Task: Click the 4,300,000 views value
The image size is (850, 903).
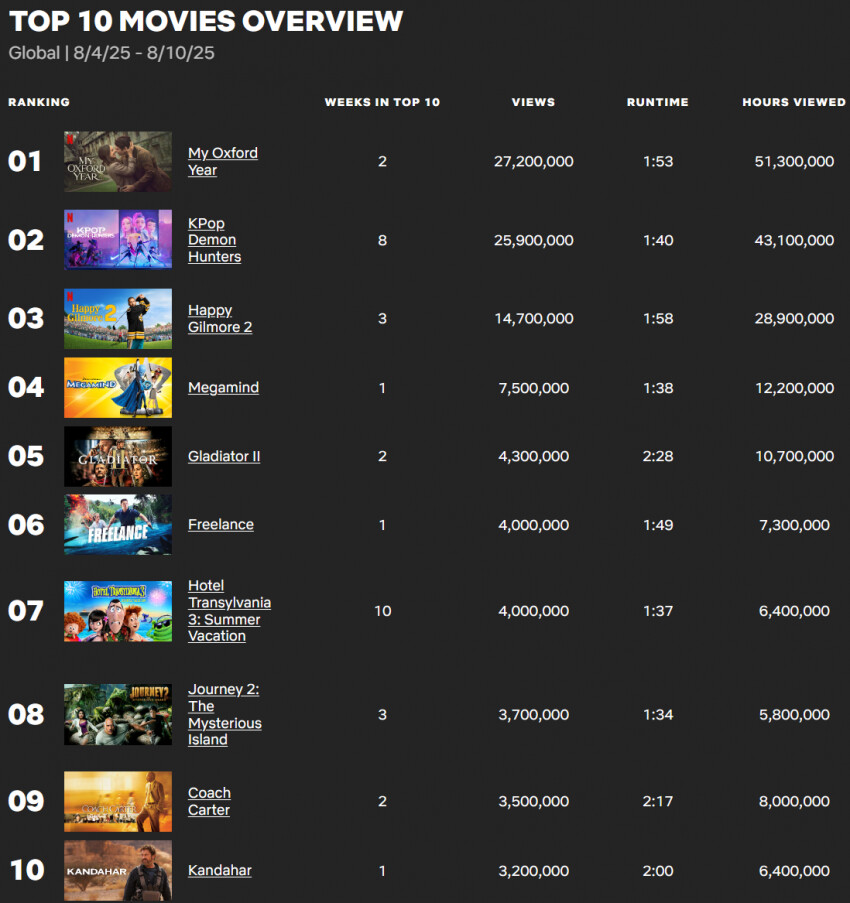Action: pyautogui.click(x=533, y=456)
